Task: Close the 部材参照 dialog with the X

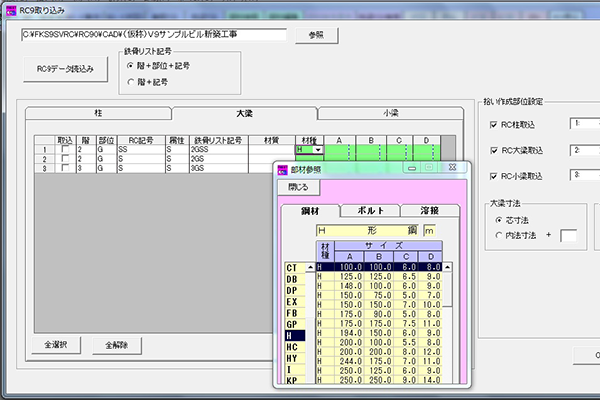Action: [x=452, y=167]
